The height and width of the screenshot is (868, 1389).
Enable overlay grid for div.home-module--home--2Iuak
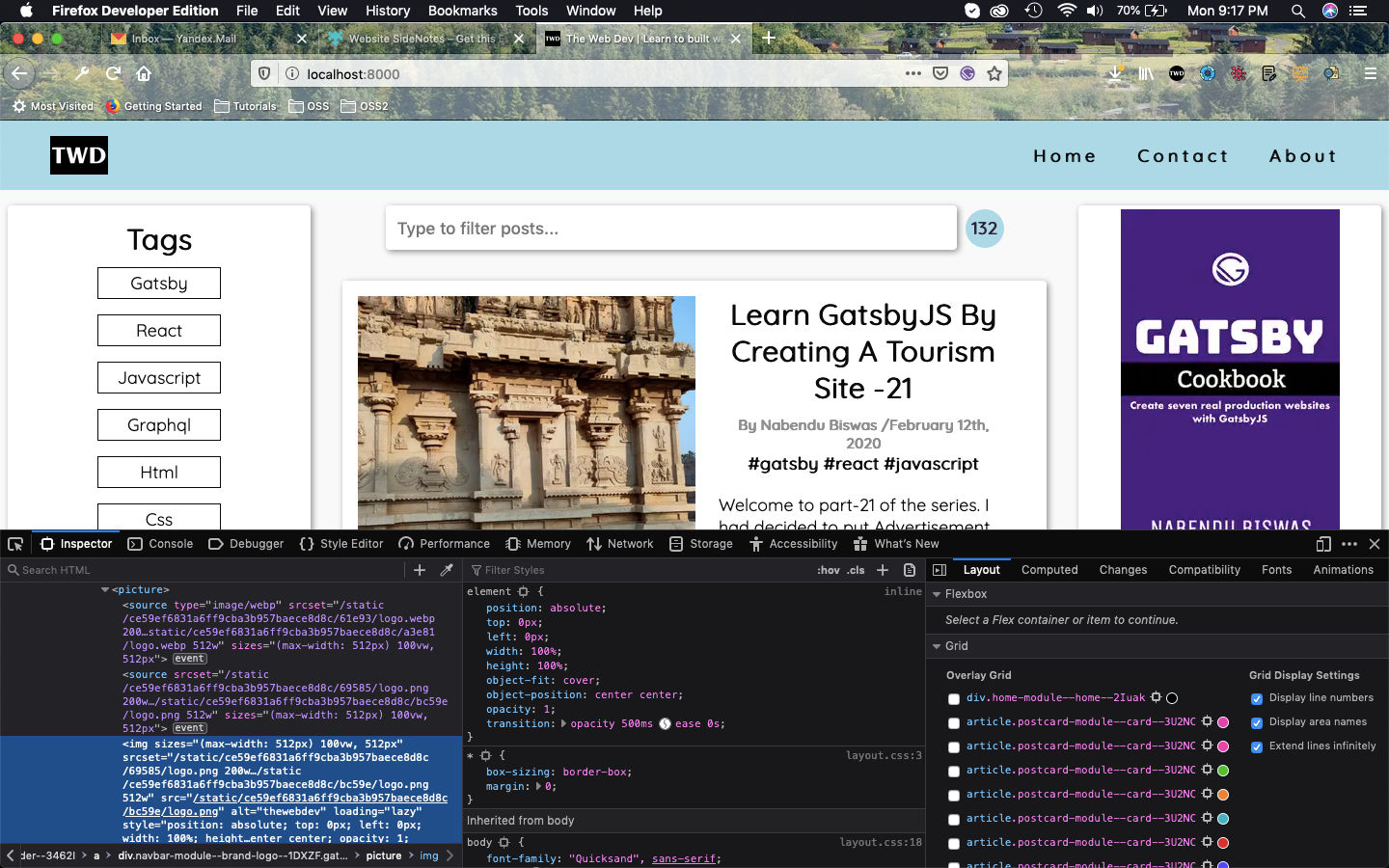pyautogui.click(x=954, y=699)
